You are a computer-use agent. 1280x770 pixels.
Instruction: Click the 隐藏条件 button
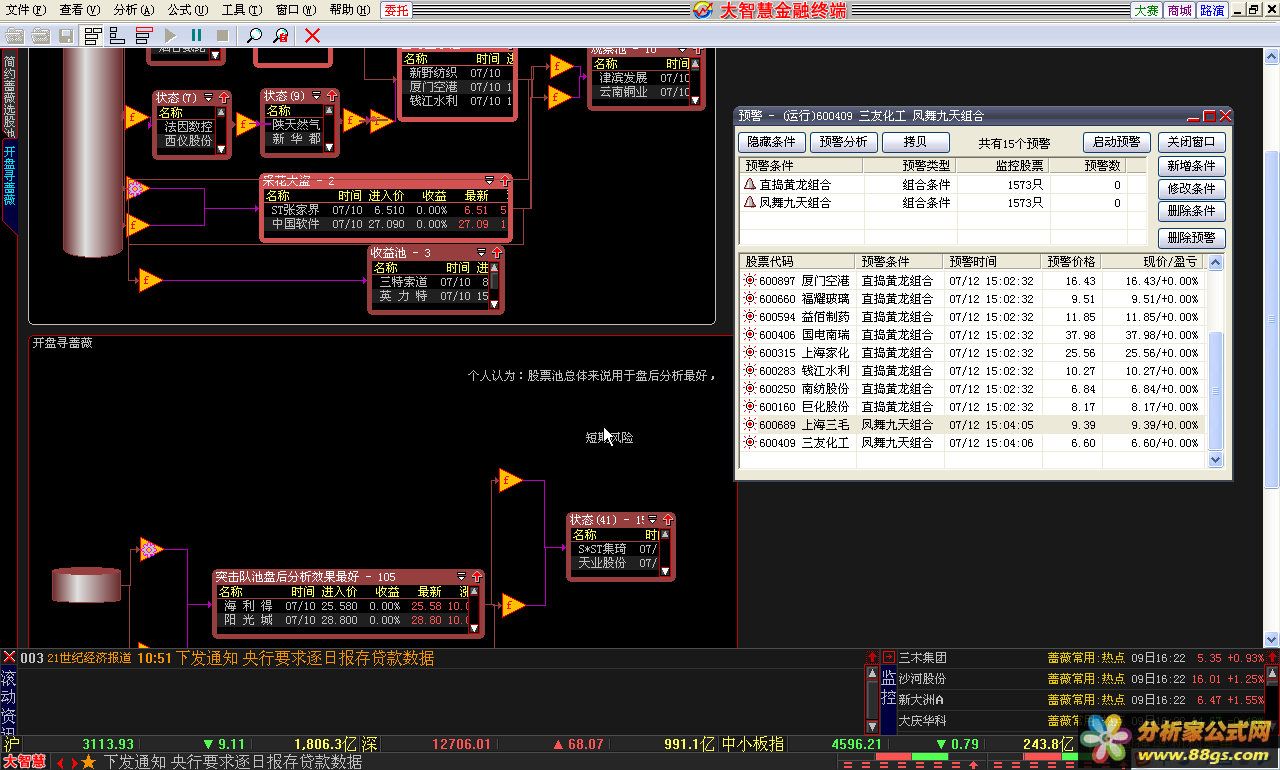771,142
